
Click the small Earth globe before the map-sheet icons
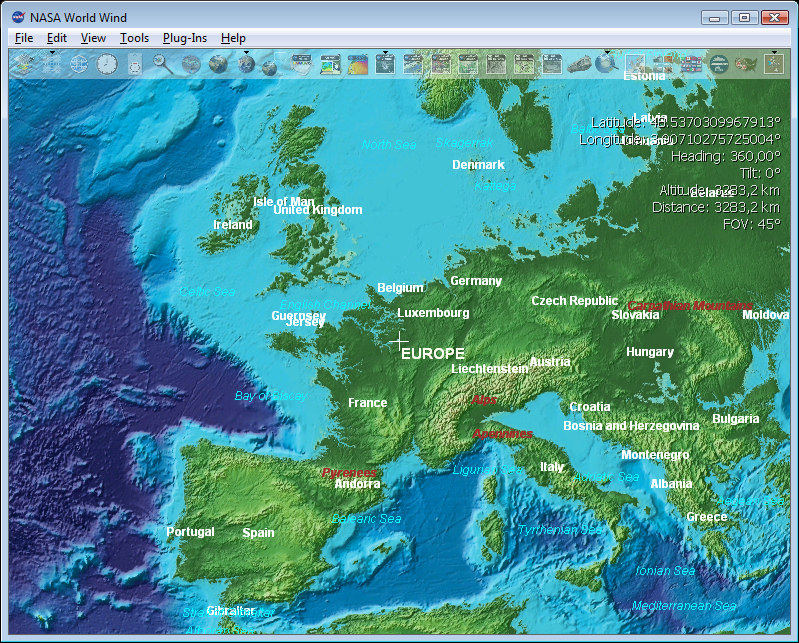[x=270, y=67]
